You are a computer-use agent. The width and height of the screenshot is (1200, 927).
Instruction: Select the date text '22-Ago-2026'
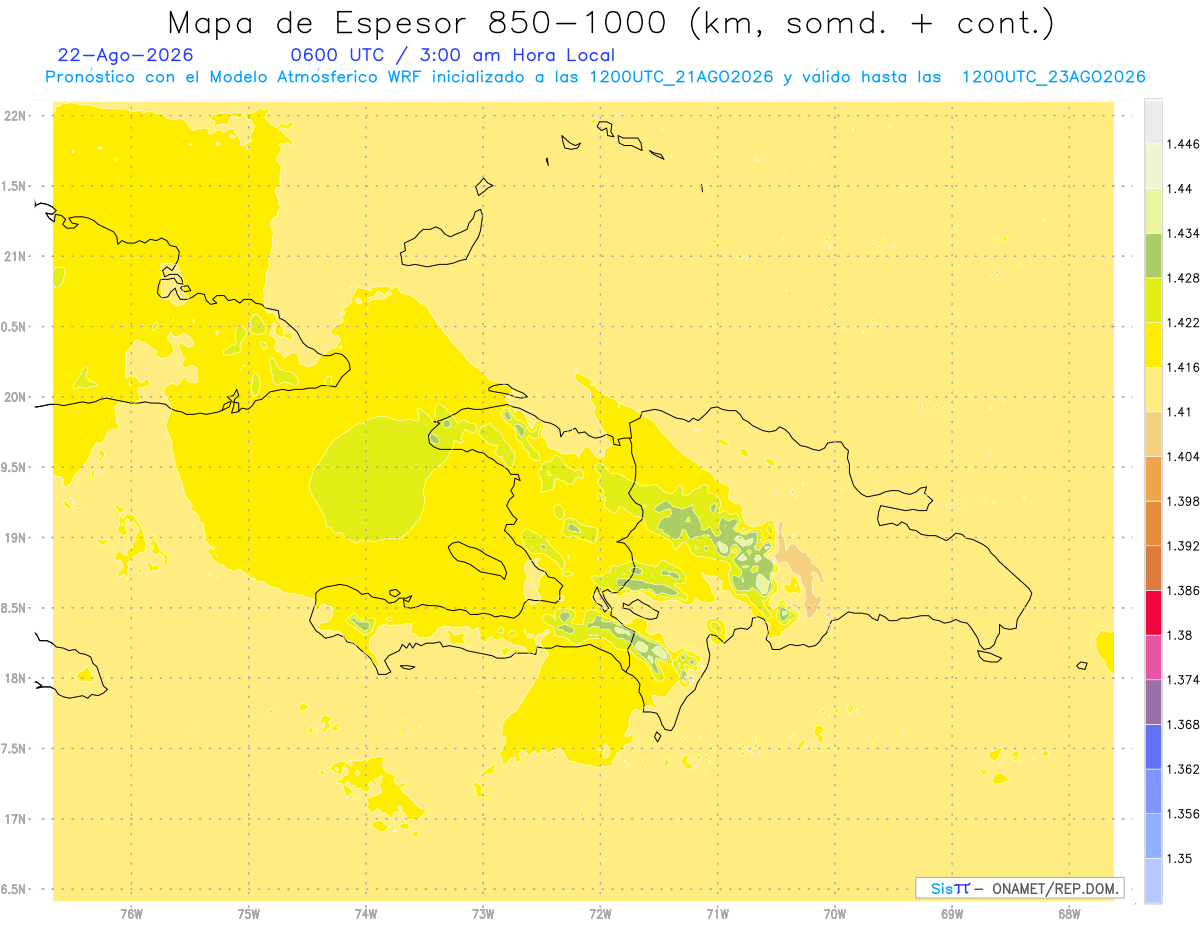pyautogui.click(x=126, y=56)
